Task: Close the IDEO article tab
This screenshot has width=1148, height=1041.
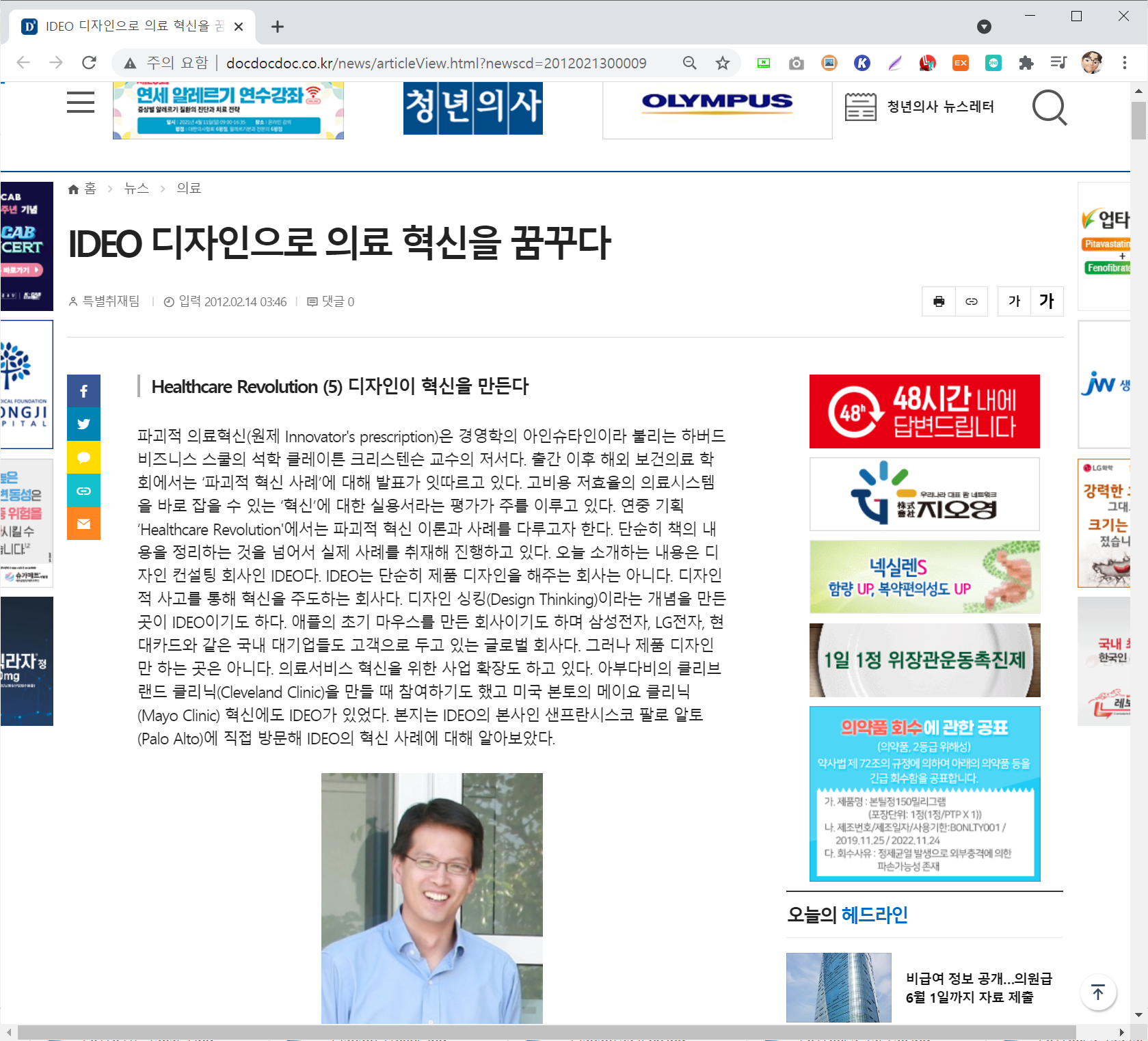Action: pyautogui.click(x=239, y=27)
